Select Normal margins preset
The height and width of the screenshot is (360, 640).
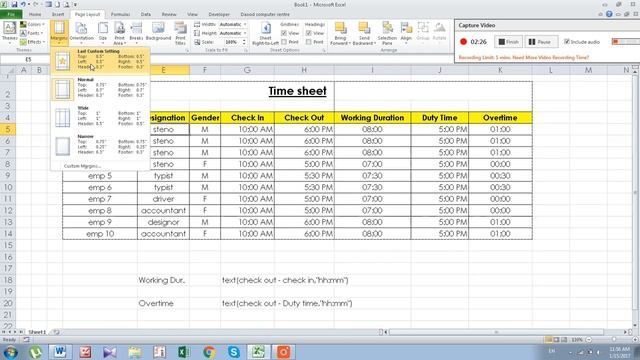(100, 88)
